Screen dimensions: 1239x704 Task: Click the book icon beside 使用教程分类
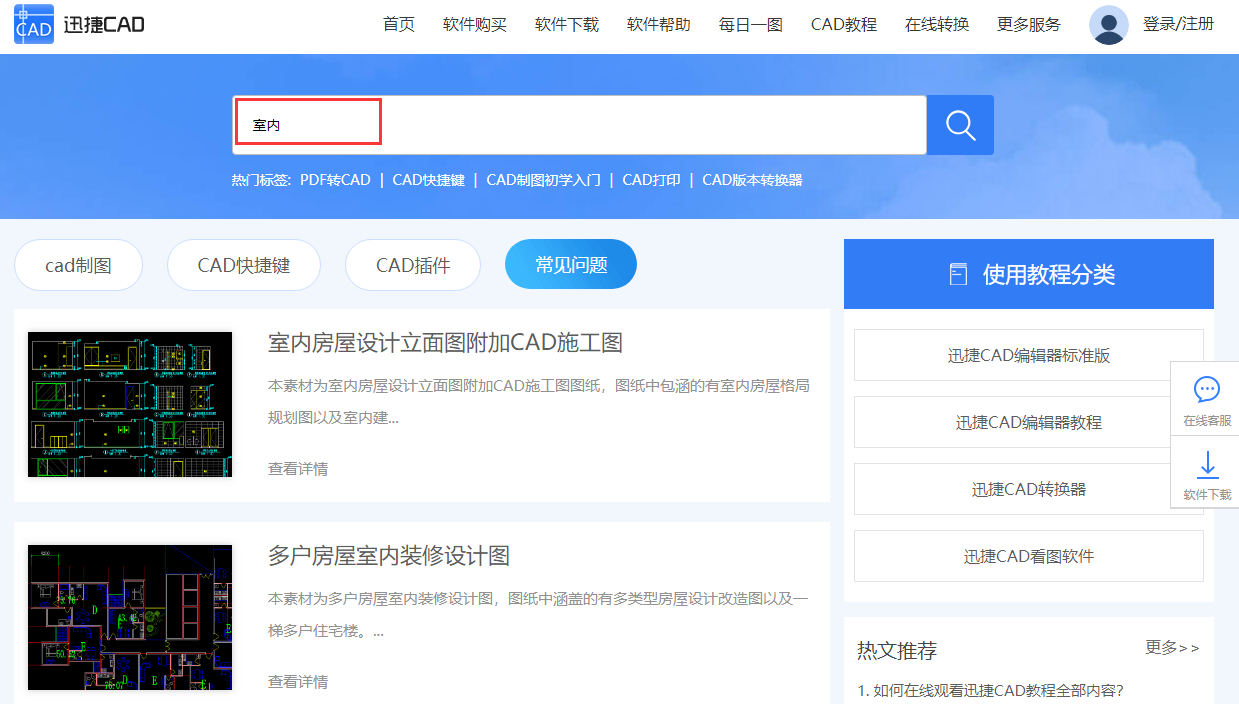tap(959, 273)
